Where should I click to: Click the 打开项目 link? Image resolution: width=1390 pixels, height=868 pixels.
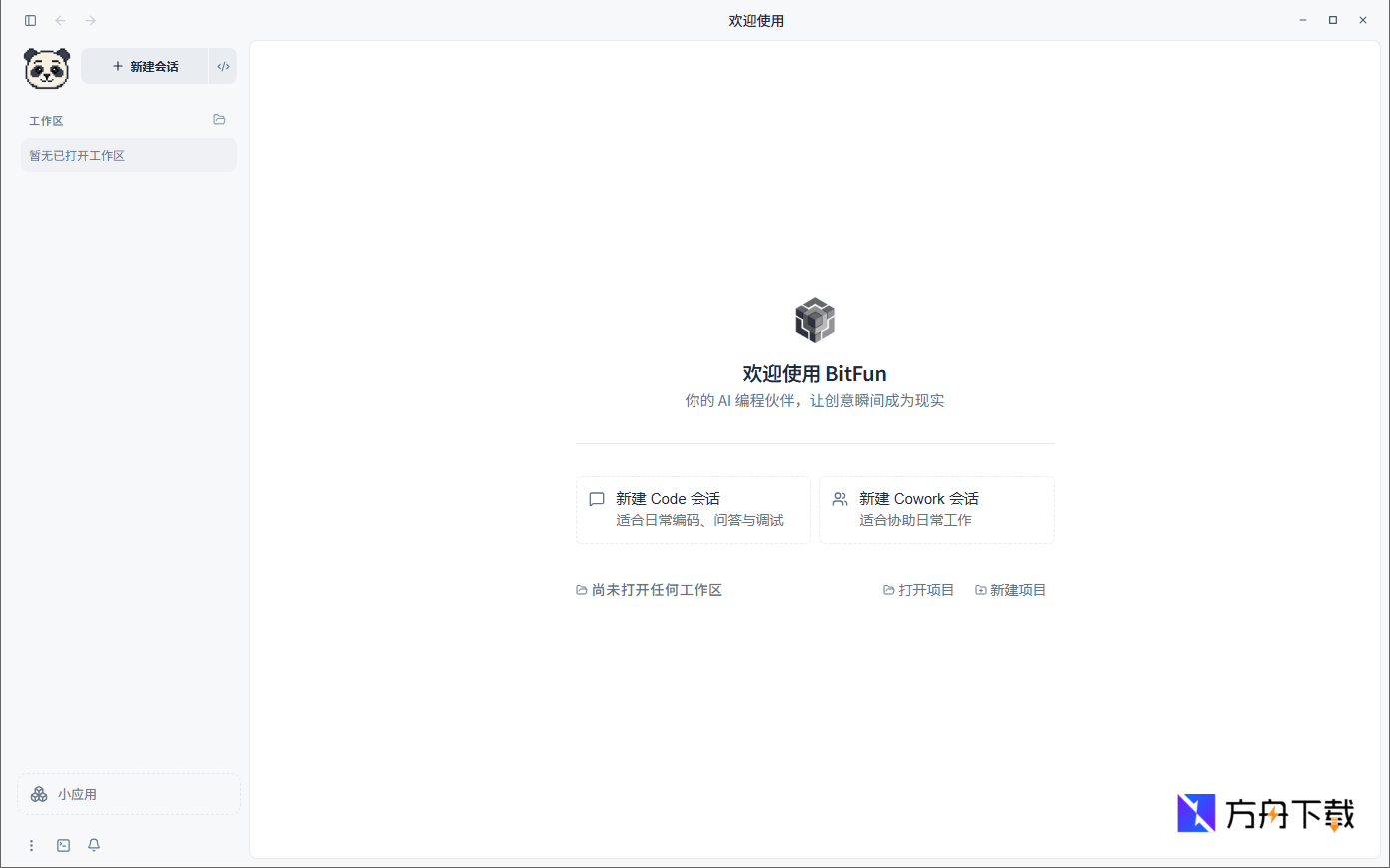click(x=918, y=590)
